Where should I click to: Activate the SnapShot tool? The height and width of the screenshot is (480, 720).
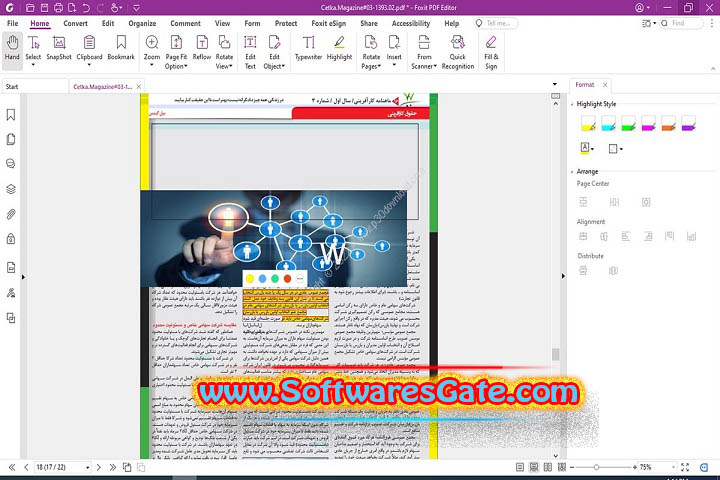pos(59,48)
